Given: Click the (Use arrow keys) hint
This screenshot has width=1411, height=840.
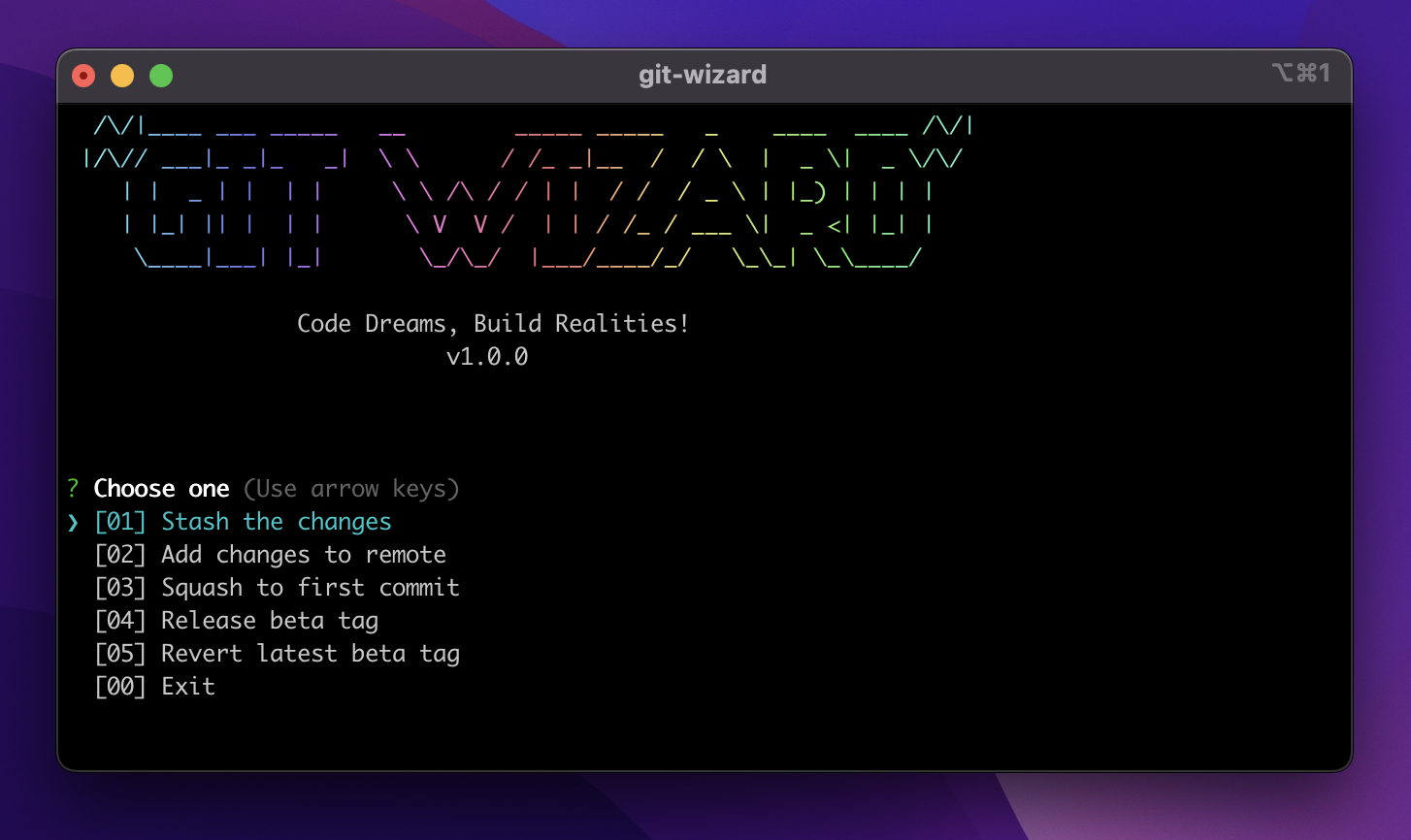Looking at the screenshot, I should [351, 489].
